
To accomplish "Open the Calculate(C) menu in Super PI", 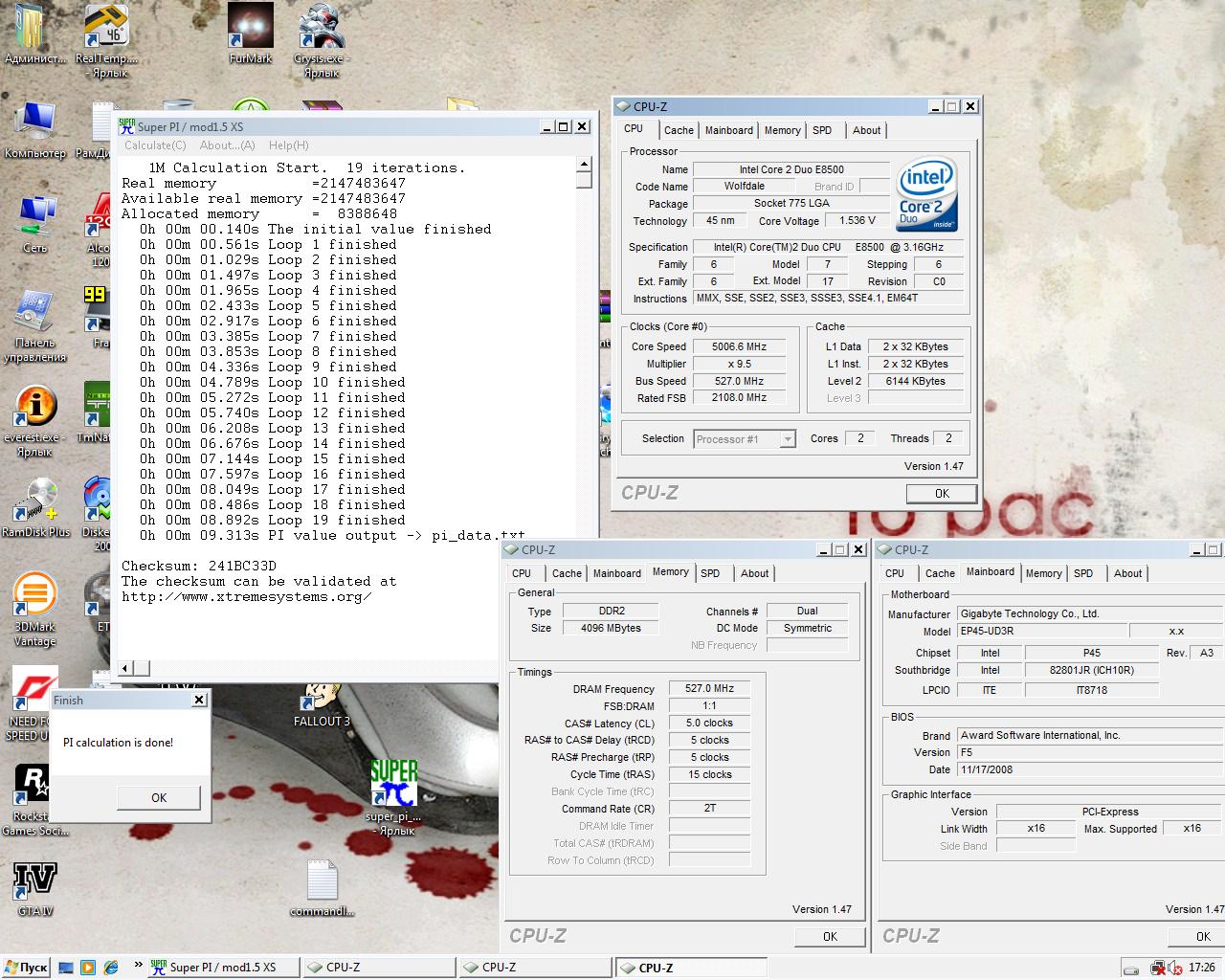I will [x=155, y=145].
